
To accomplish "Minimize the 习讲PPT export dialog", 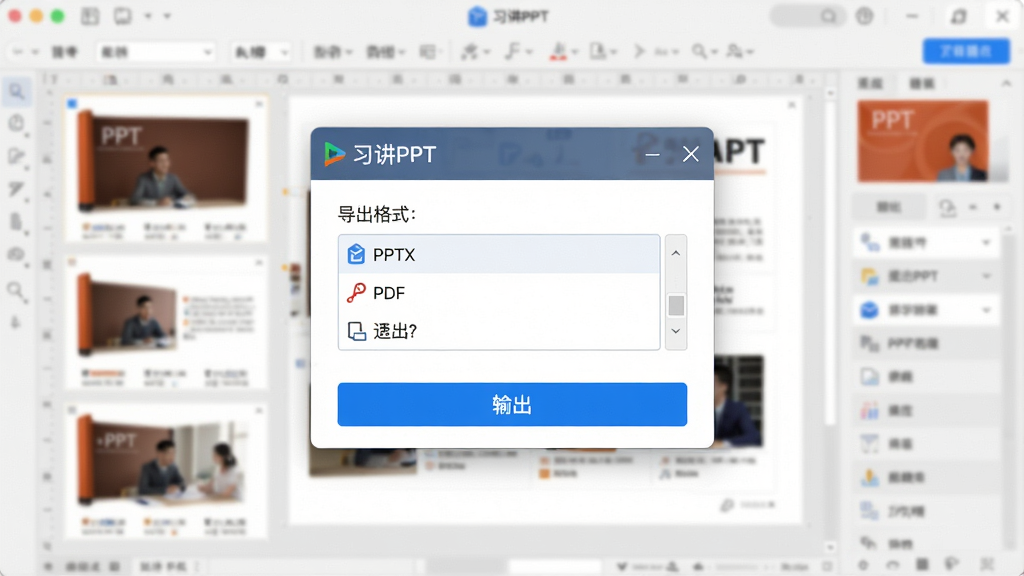I will point(652,155).
